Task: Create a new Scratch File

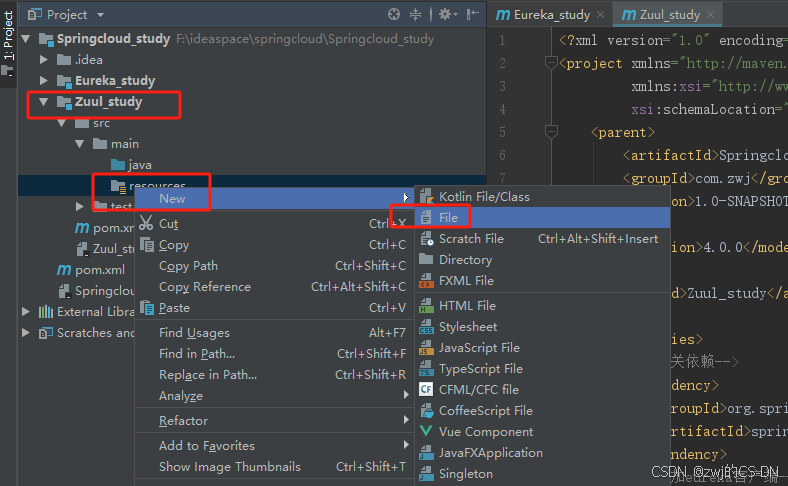Action: click(x=543, y=239)
